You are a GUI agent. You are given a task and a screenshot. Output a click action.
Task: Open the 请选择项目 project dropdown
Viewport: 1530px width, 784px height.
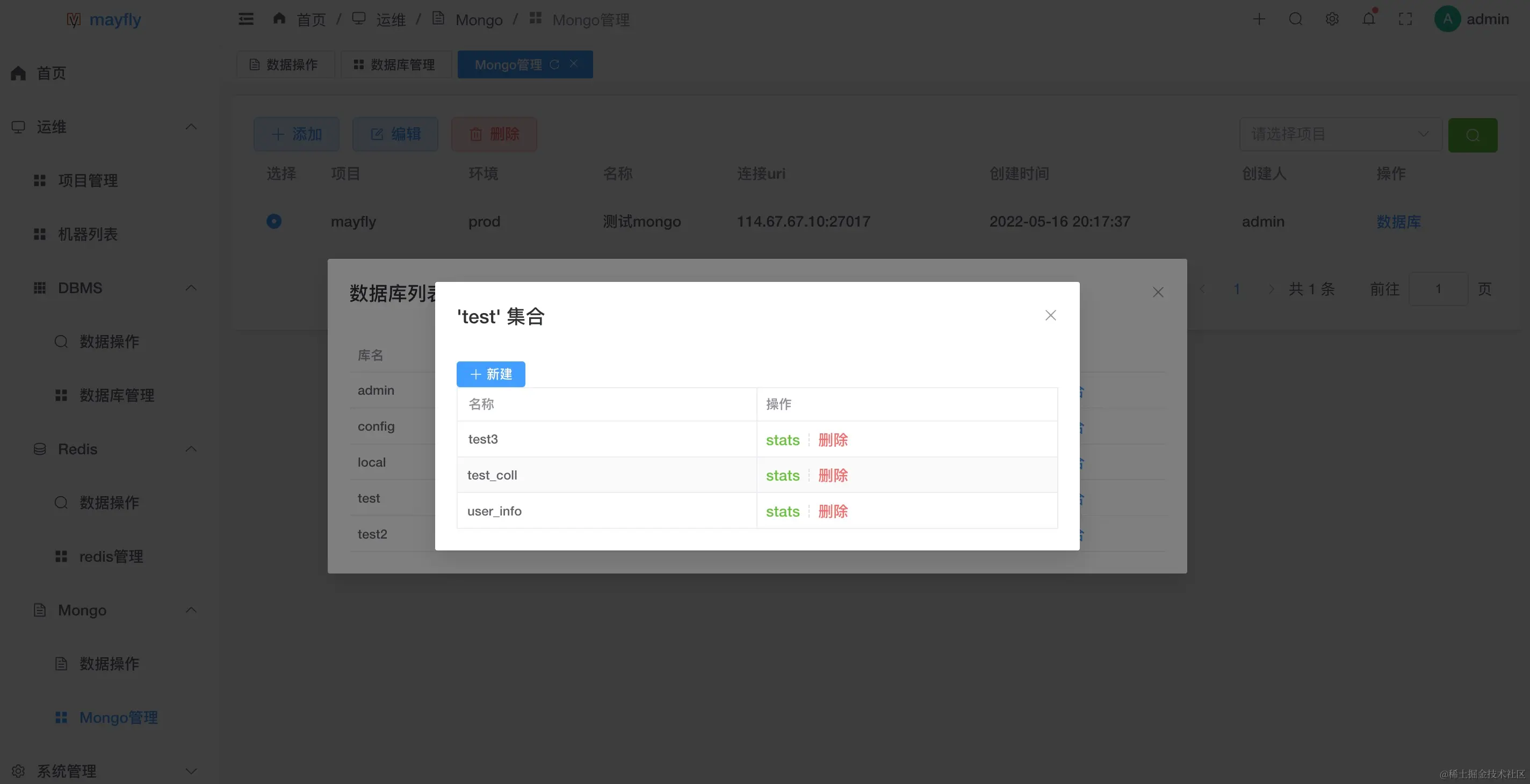(x=1340, y=134)
